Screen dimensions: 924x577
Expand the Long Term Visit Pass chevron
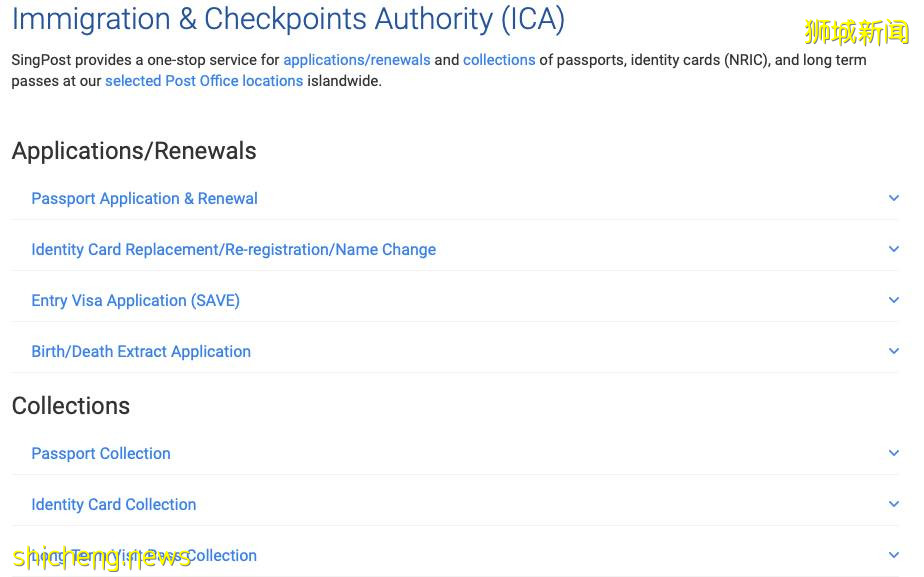click(x=893, y=555)
